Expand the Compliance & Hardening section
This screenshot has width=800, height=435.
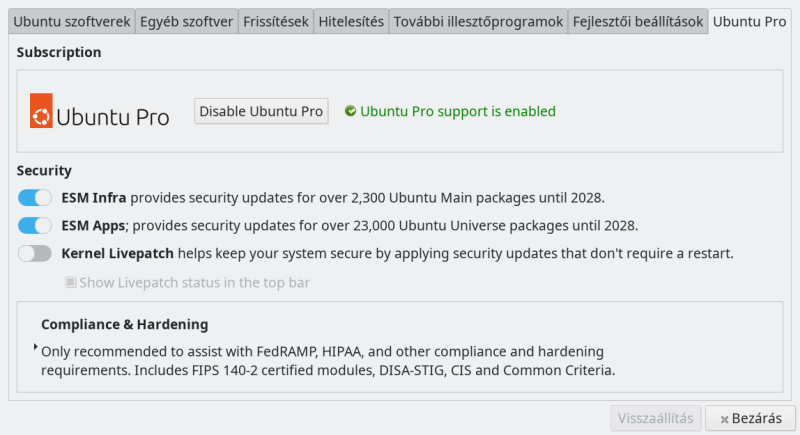(36, 347)
